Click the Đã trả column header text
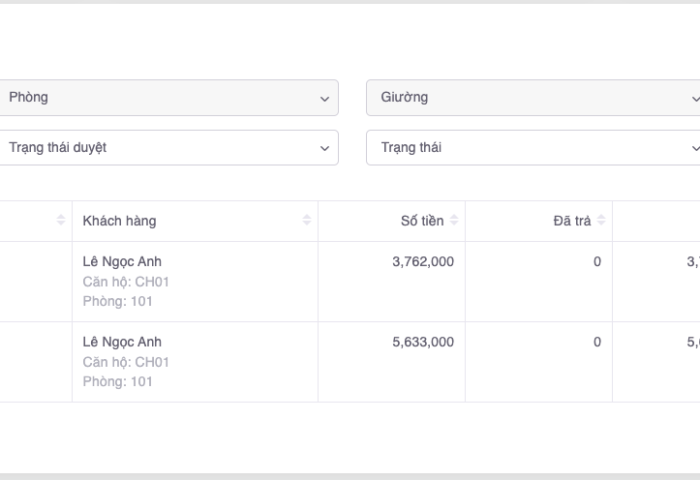 pos(571,221)
